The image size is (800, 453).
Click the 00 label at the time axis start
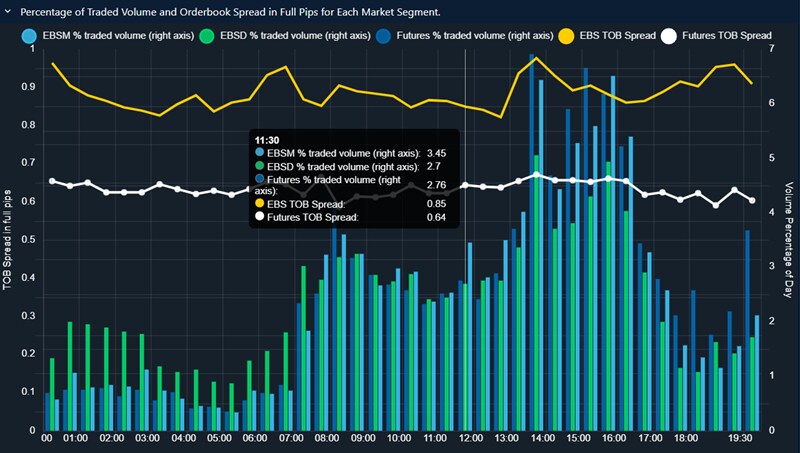pyautogui.click(x=47, y=438)
